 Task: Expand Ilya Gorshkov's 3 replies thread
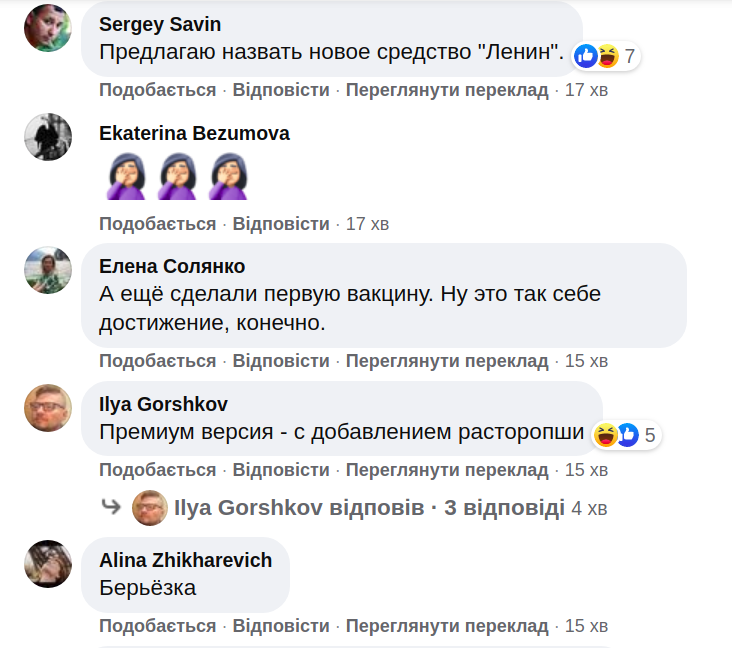[369, 508]
